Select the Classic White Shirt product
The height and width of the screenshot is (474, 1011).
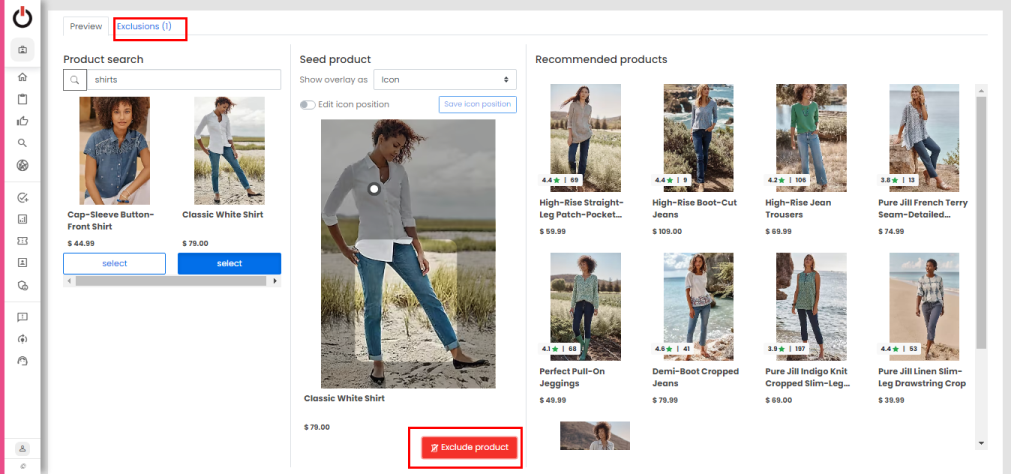229,263
